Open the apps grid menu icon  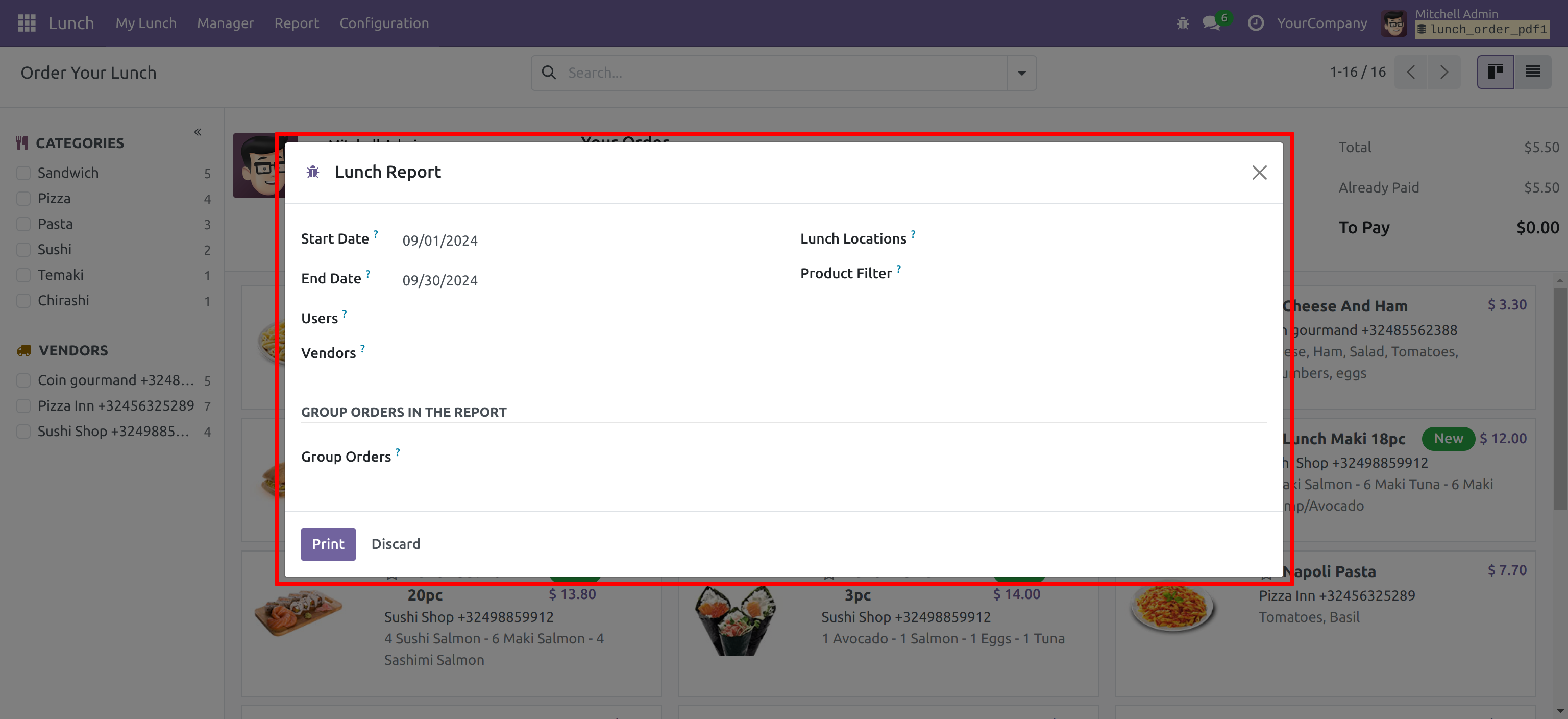[27, 23]
